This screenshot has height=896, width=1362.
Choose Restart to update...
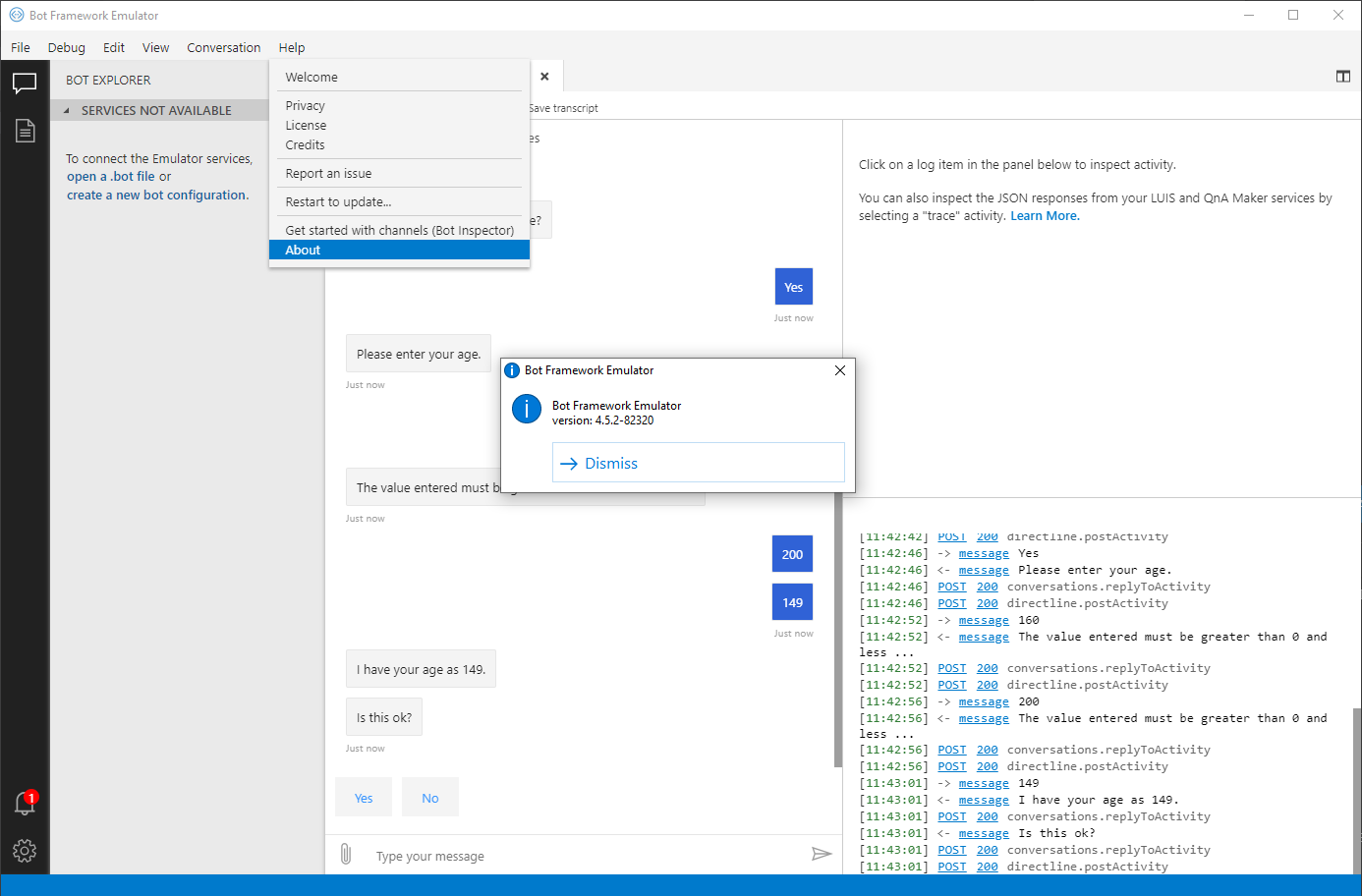pyautogui.click(x=399, y=201)
